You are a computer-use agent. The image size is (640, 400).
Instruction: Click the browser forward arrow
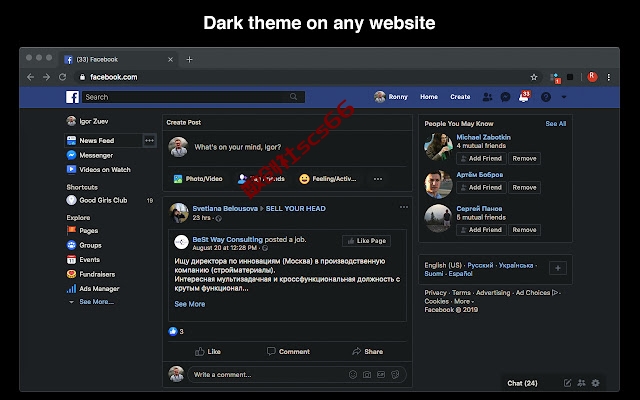point(46,77)
